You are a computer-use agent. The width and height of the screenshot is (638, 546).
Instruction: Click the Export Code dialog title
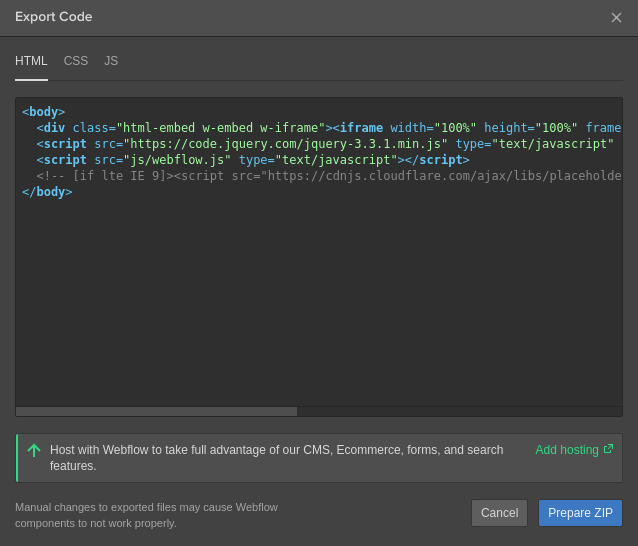54,17
